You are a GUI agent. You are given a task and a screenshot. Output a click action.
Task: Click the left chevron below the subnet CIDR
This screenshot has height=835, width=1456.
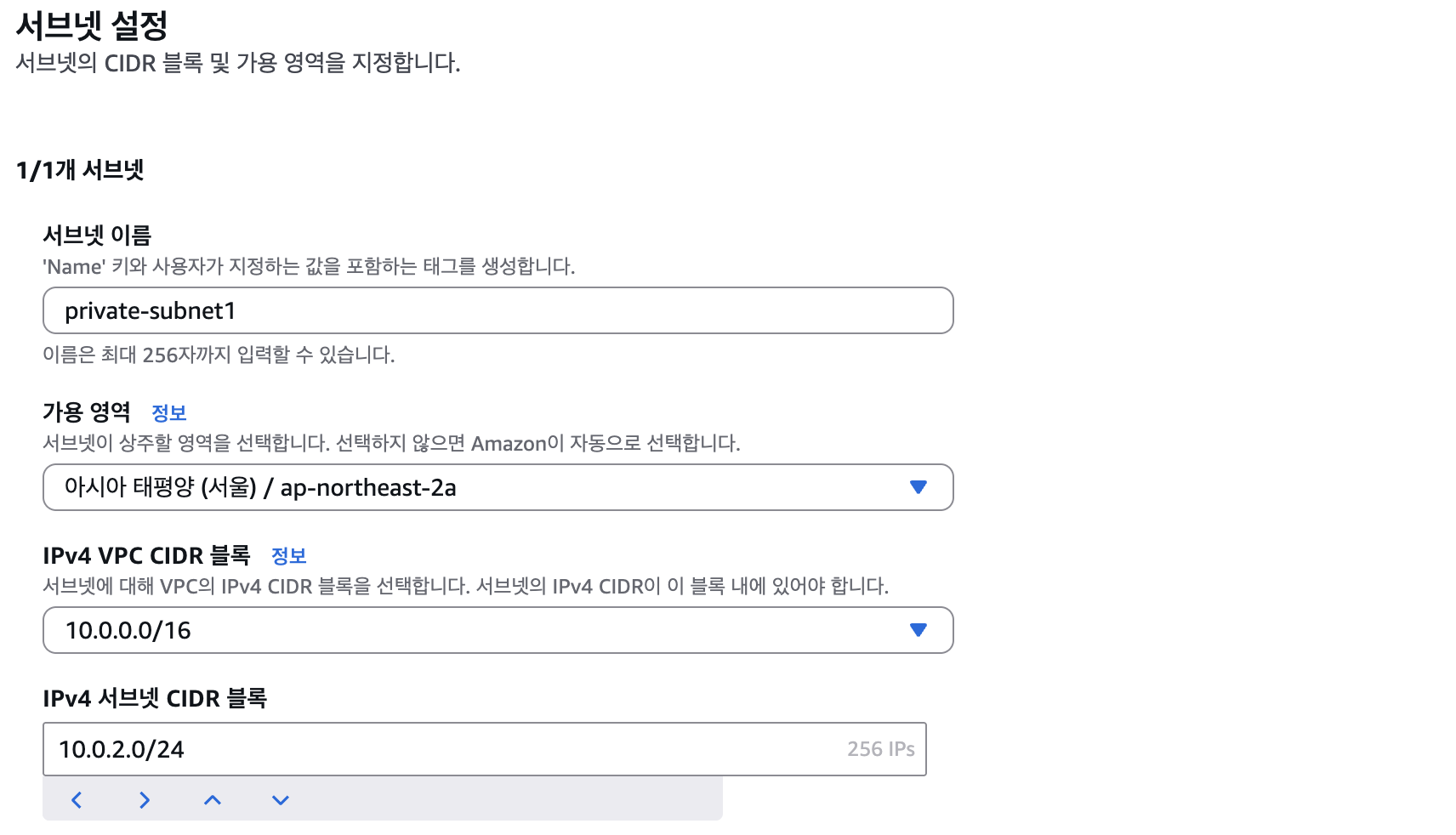(x=77, y=800)
